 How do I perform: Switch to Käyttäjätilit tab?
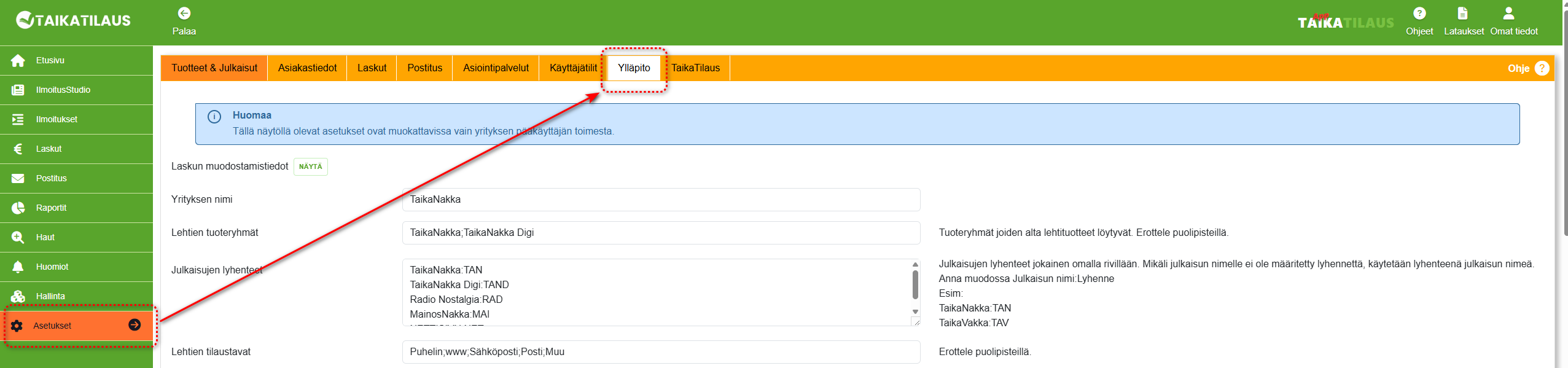click(573, 68)
